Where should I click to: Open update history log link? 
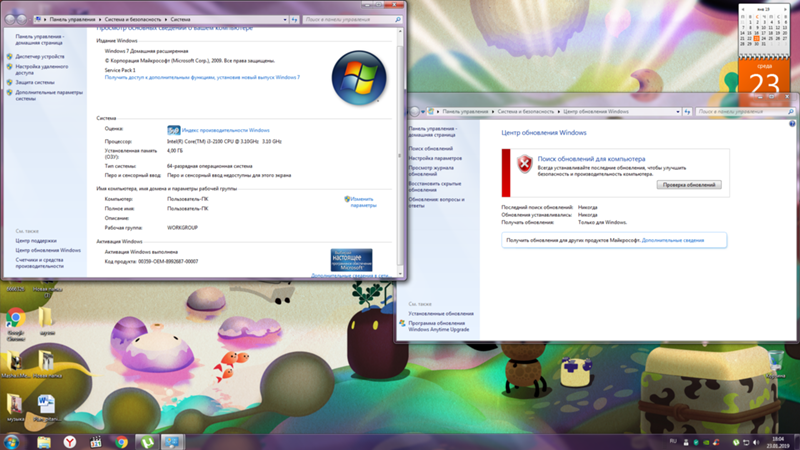pyautogui.click(x=431, y=171)
